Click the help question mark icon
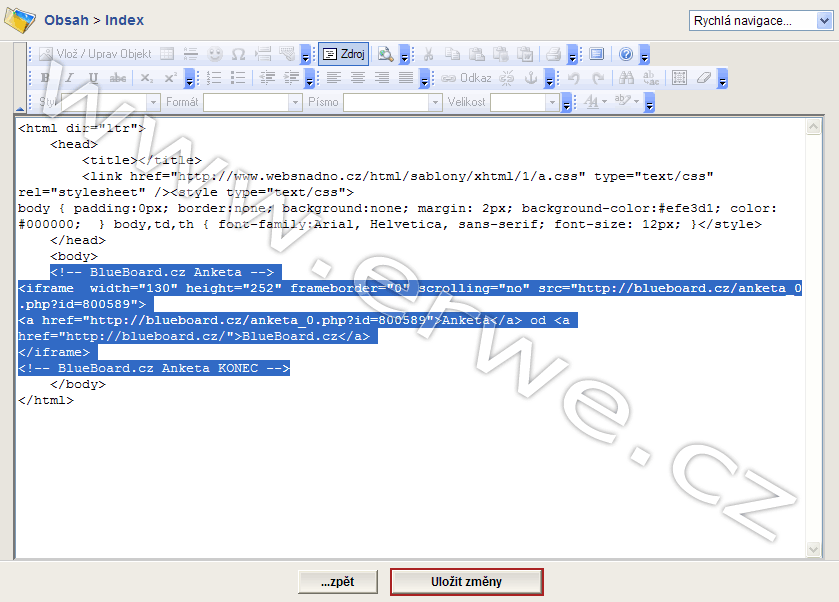 [626, 54]
